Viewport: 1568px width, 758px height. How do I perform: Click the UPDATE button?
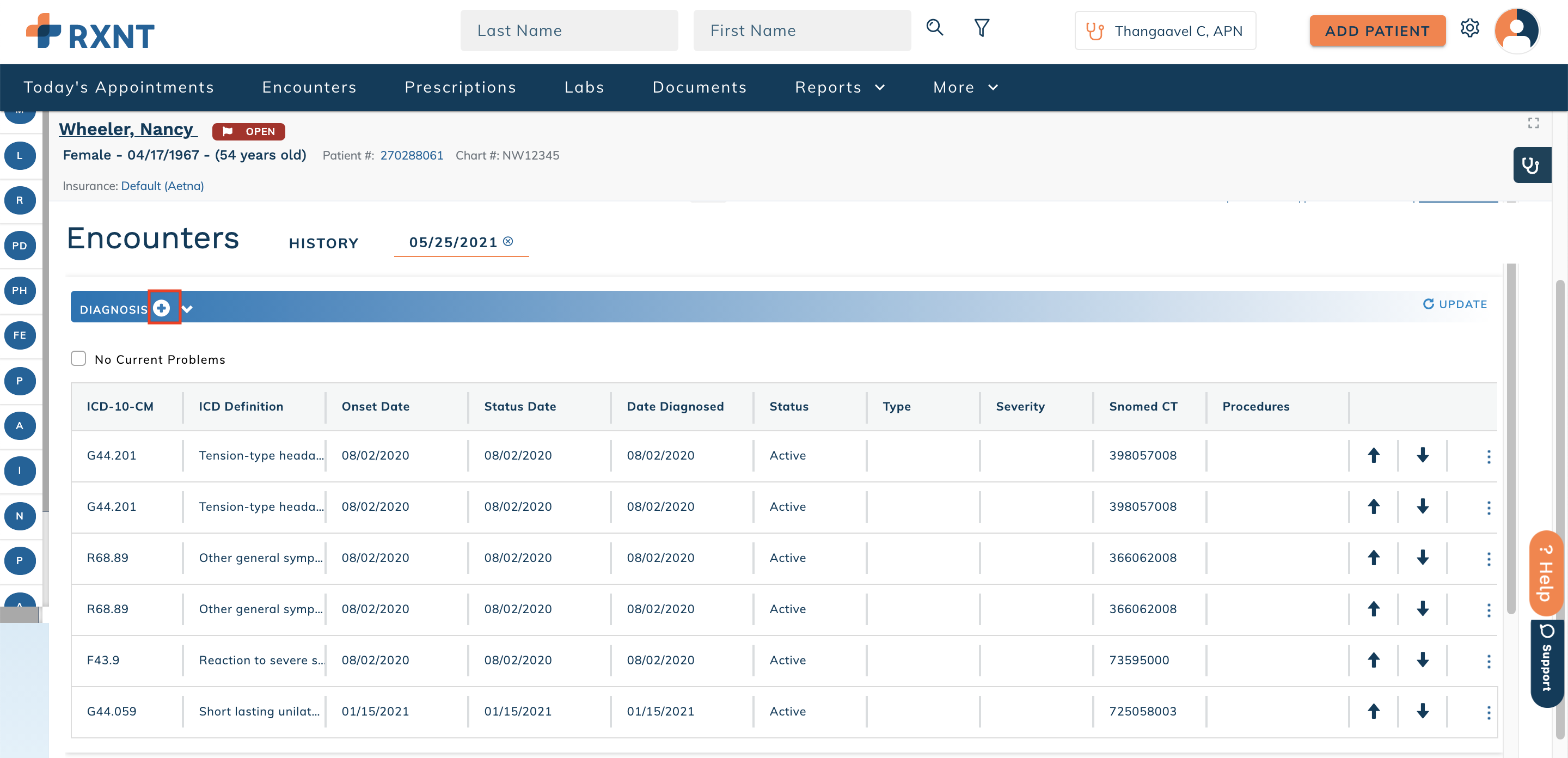1454,304
